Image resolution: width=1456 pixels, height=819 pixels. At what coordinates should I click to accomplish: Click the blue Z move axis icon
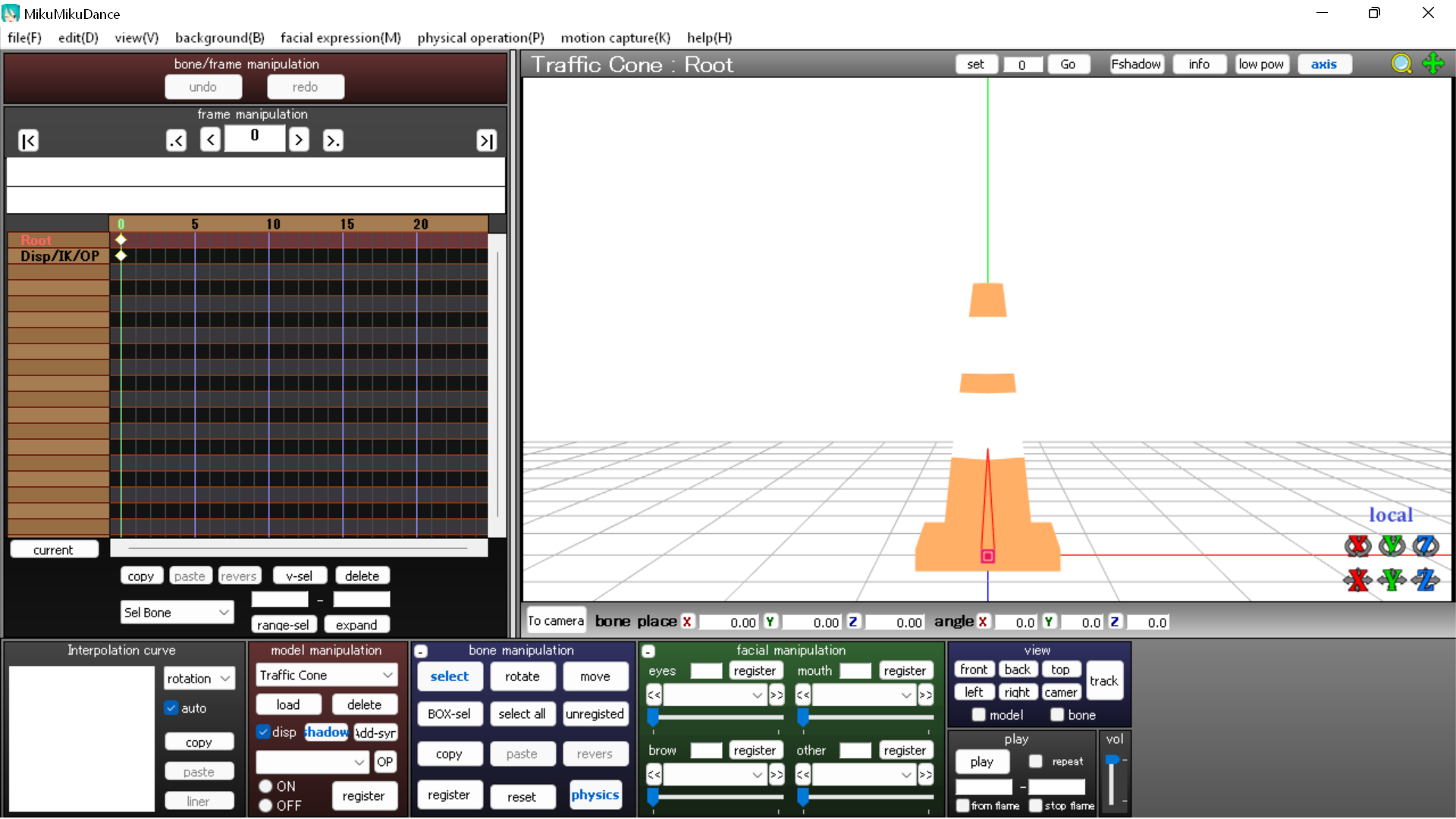pos(1426,580)
